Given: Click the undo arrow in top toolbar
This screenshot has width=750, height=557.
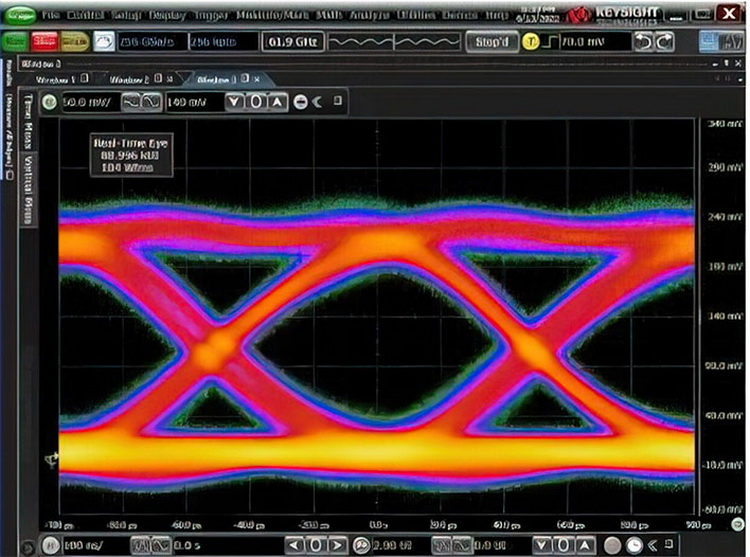Looking at the screenshot, I should (x=645, y=42).
